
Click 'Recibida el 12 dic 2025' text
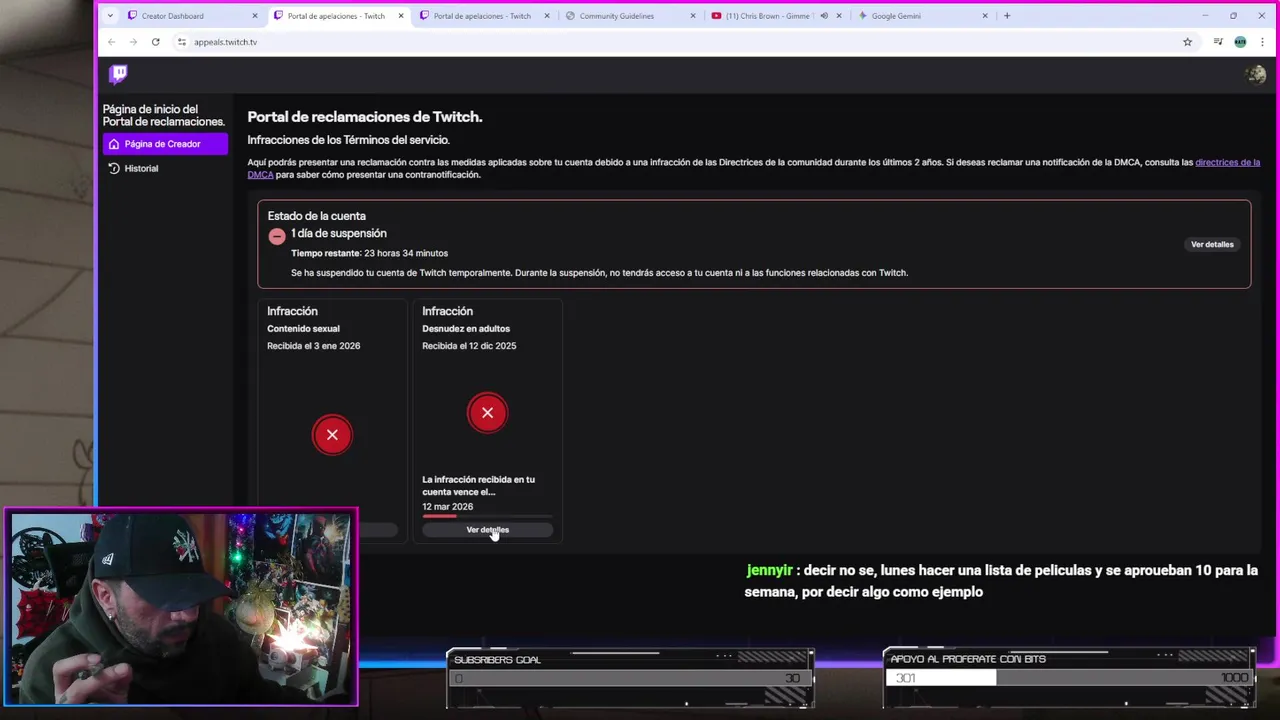point(469,346)
